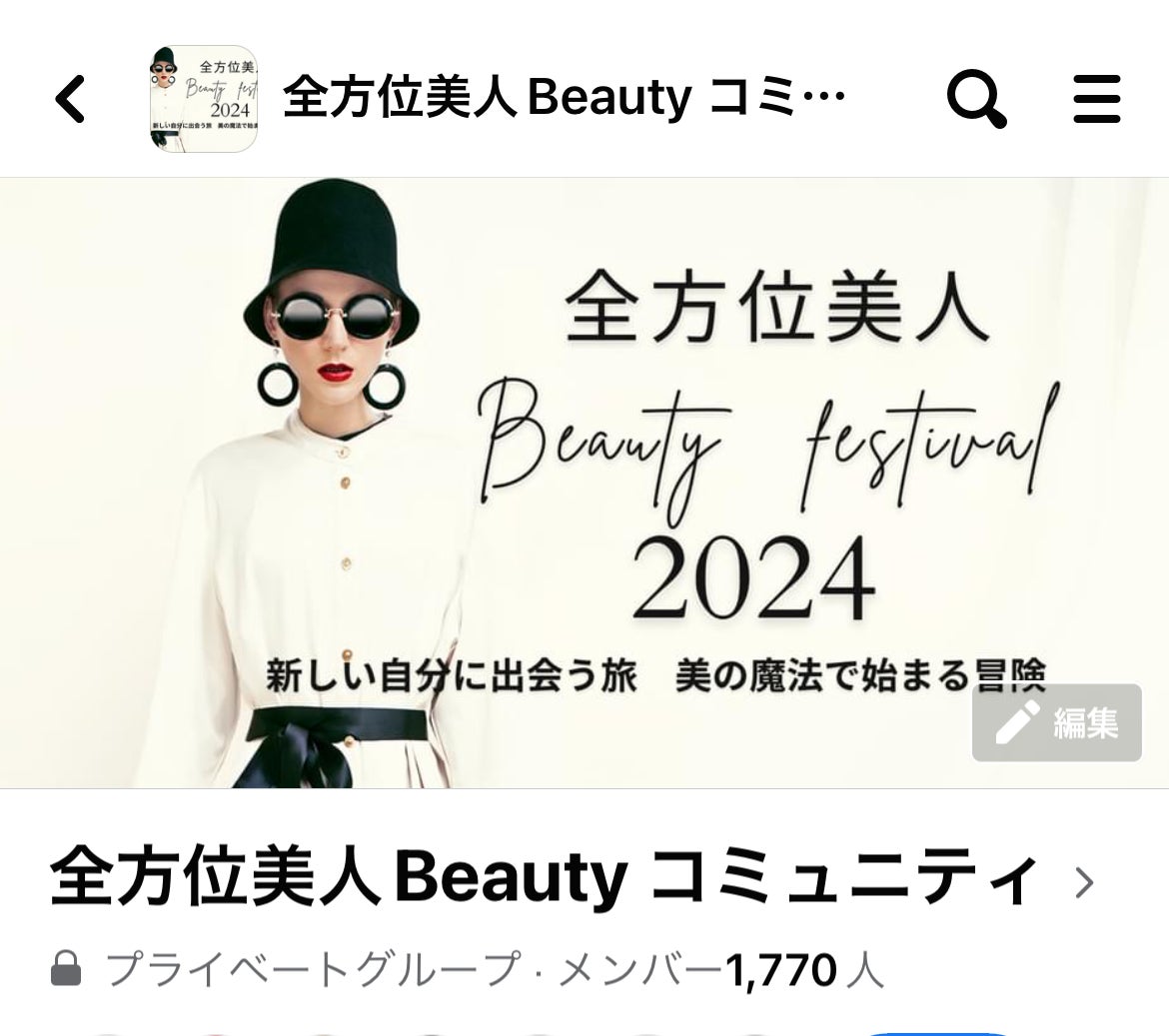Open the hamburger menu icon
1169x1036 pixels.
[1097, 98]
